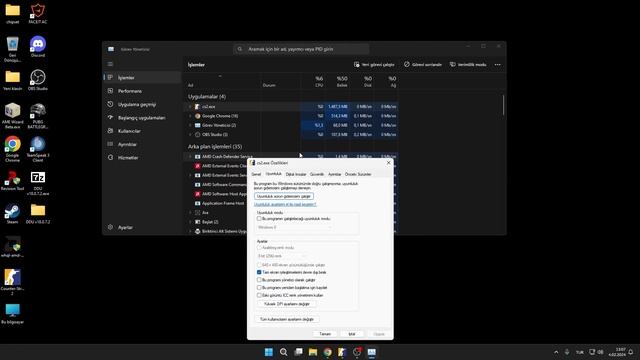The image size is (640, 360).
Task: Open Hizmetler page in Task Manager sidebar
Action: pos(142,158)
